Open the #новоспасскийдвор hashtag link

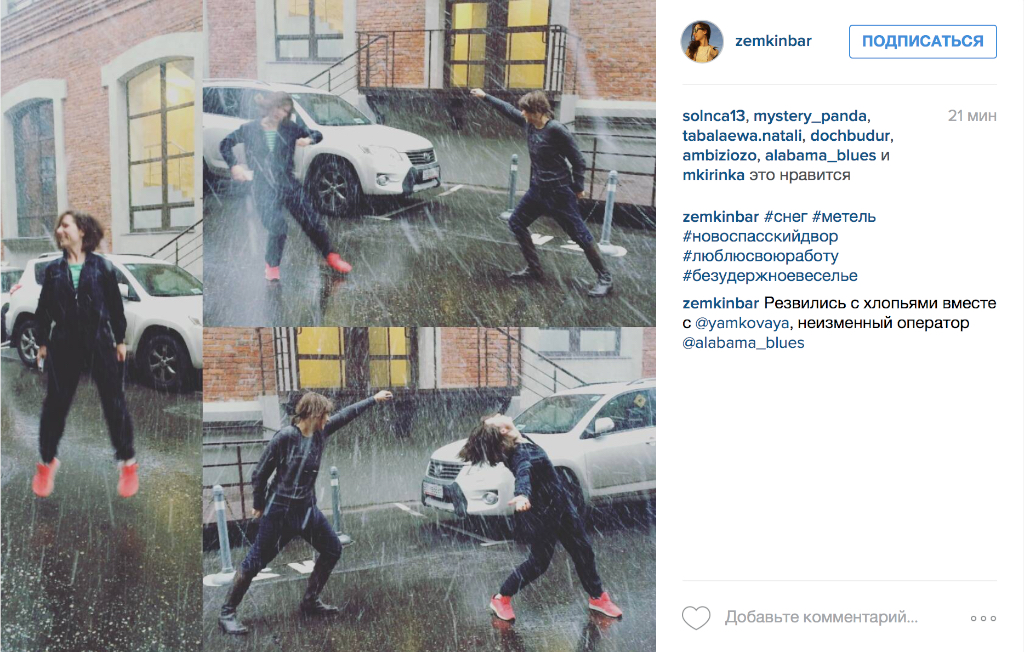760,236
